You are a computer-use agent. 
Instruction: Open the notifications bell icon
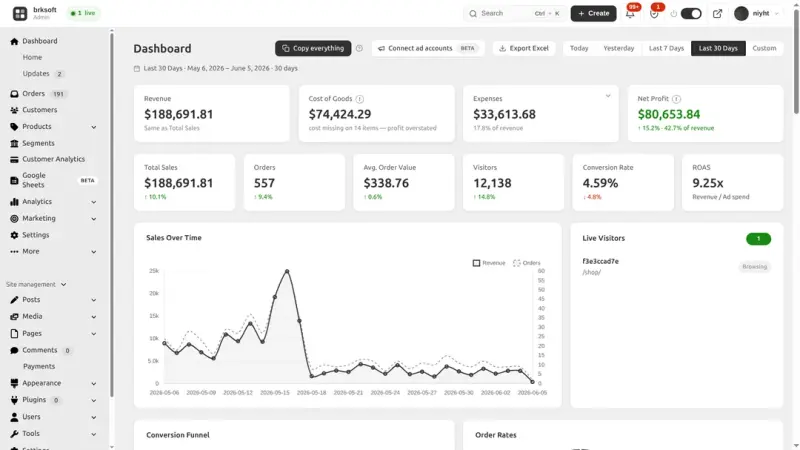pos(630,14)
